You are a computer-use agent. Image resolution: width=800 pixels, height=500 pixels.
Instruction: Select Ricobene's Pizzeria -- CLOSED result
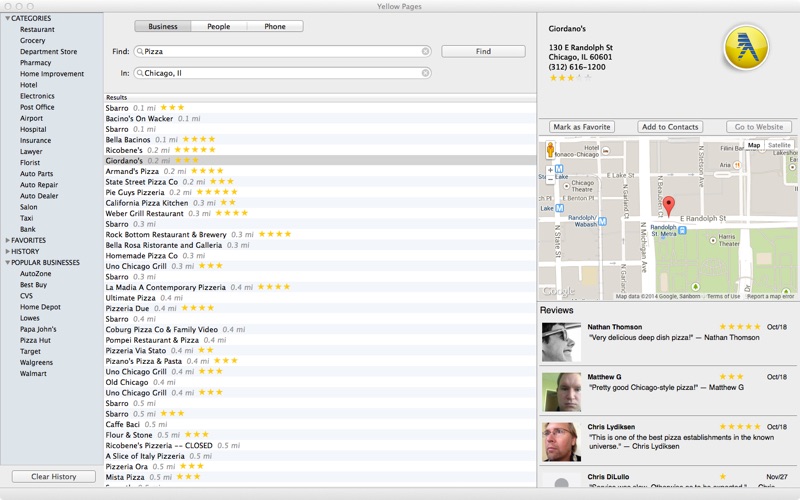(320, 445)
